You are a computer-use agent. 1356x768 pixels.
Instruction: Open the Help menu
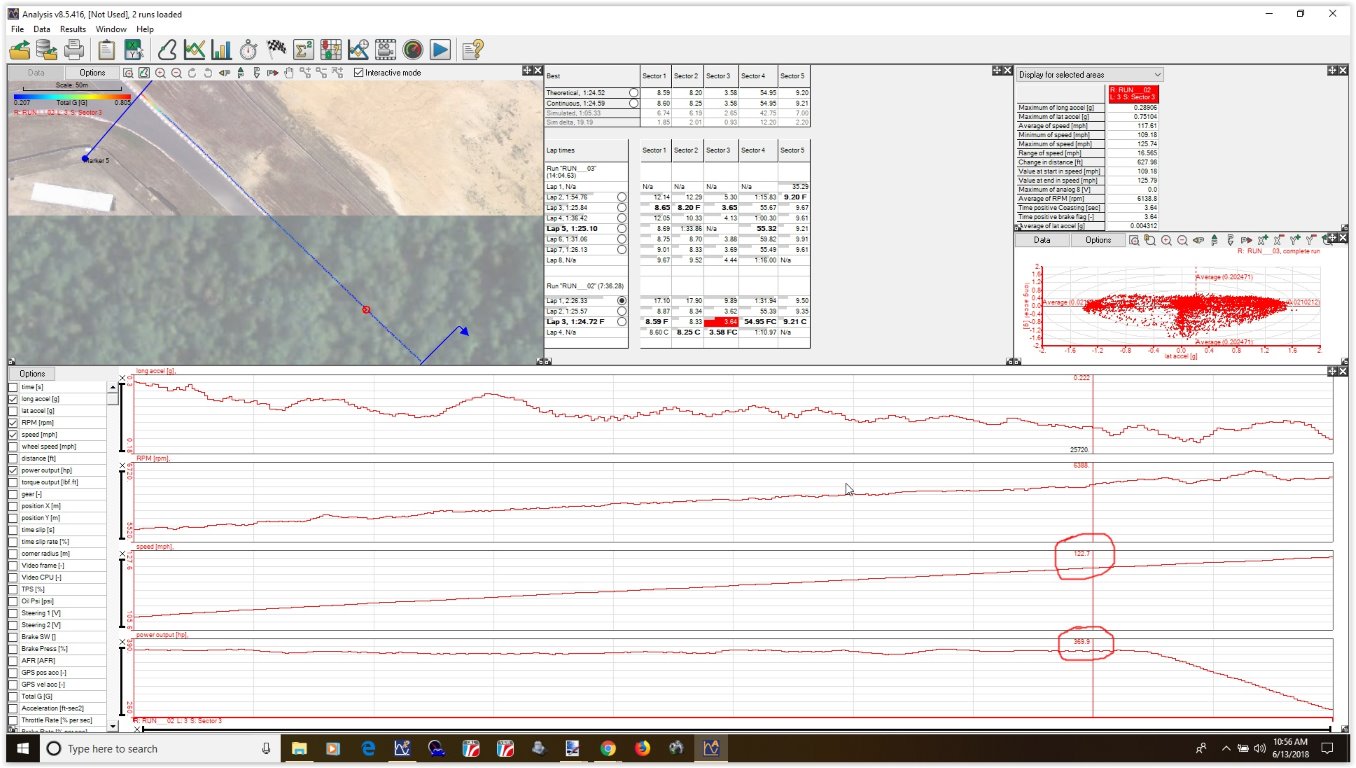tap(145, 29)
